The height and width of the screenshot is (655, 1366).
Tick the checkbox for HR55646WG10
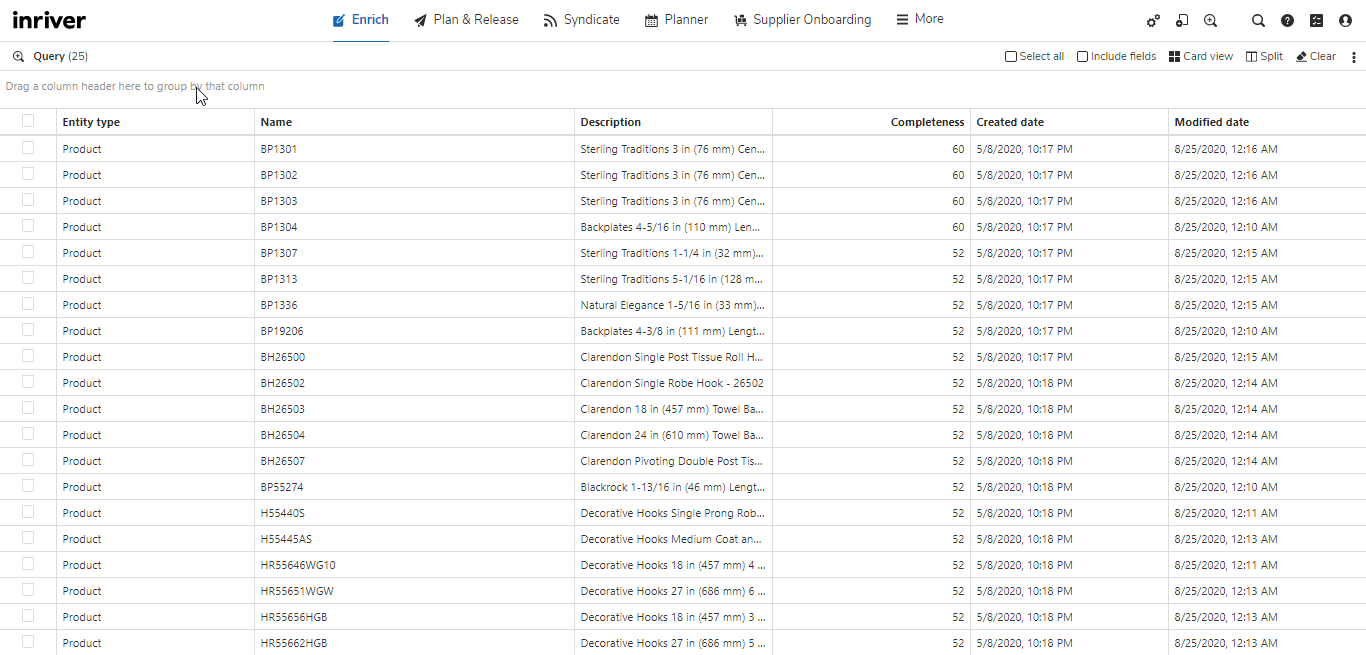point(28,564)
